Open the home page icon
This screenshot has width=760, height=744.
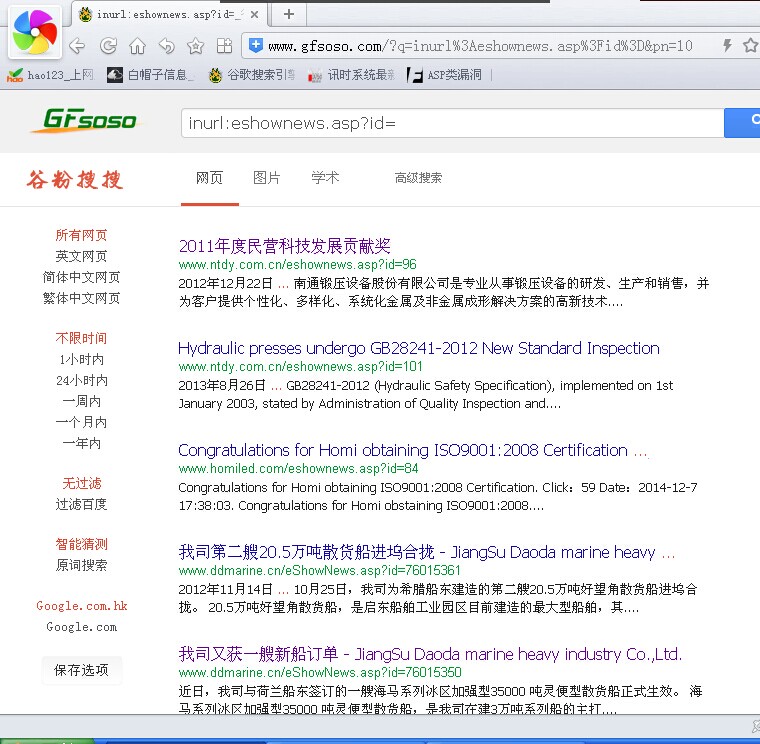[x=137, y=46]
